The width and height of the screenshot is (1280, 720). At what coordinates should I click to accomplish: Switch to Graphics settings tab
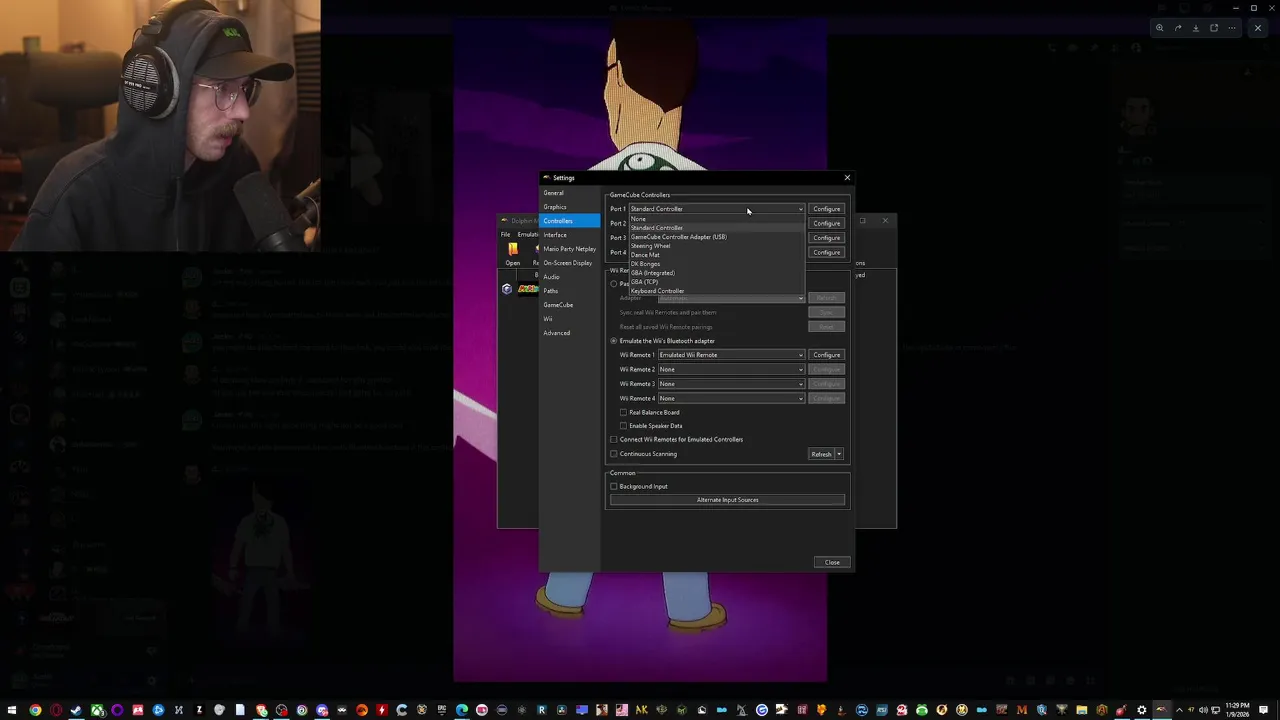point(569,207)
